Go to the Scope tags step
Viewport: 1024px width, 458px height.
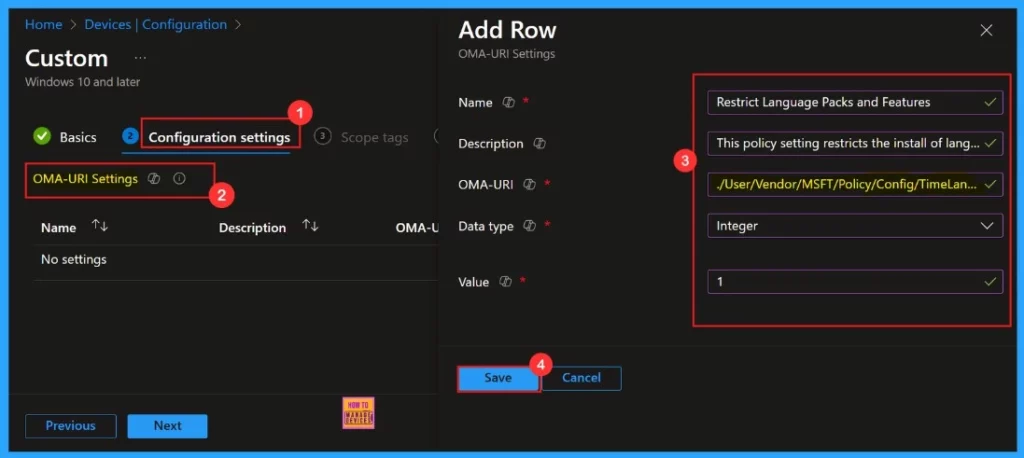361,137
